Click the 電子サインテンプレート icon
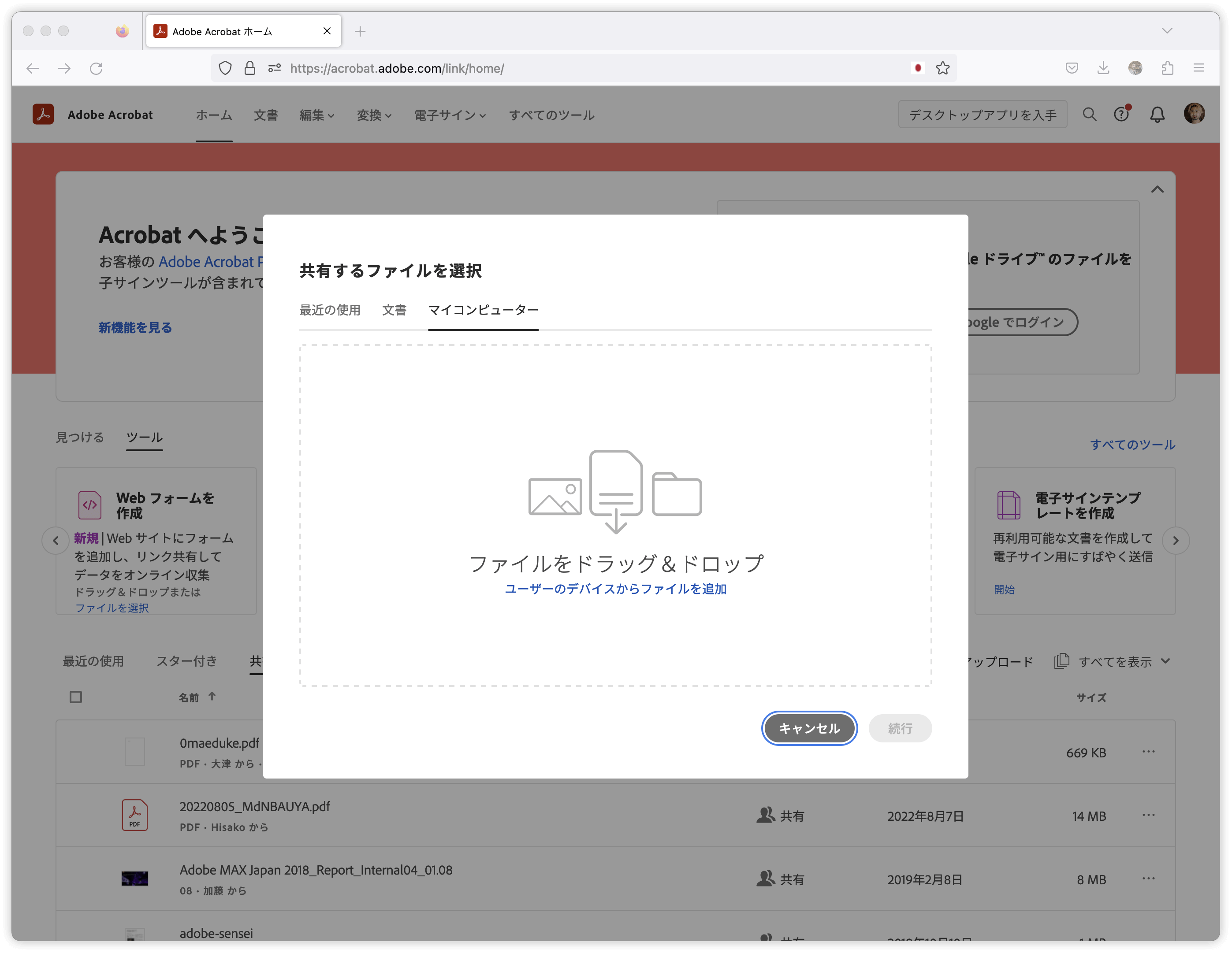The width and height of the screenshot is (1232, 953). (1009, 504)
